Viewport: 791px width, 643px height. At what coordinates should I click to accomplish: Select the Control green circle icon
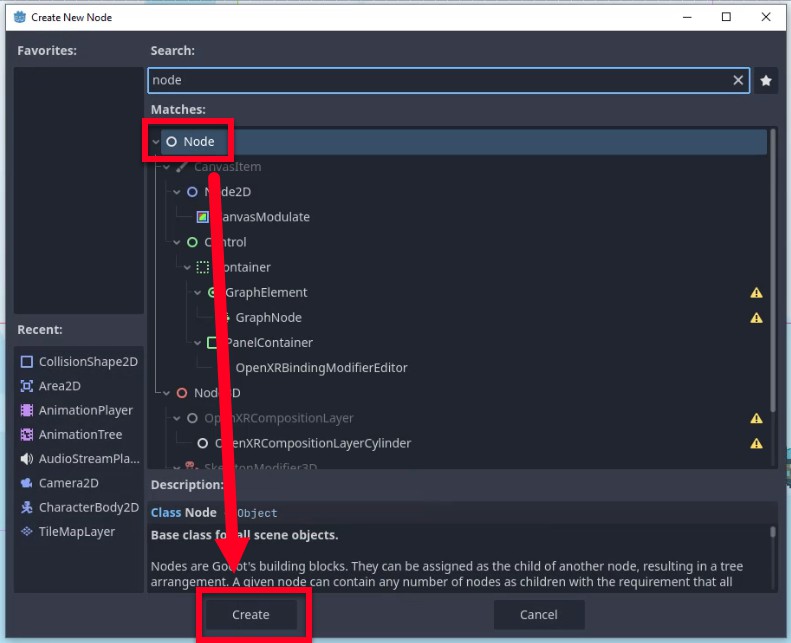click(192, 242)
